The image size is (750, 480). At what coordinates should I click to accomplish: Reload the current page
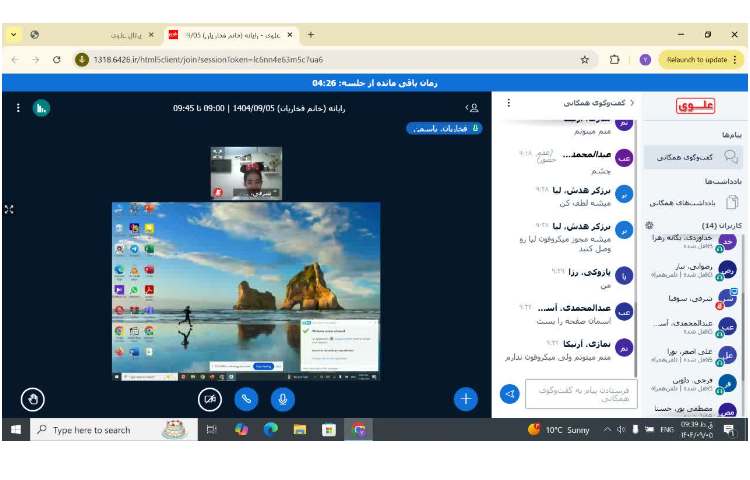(x=57, y=60)
